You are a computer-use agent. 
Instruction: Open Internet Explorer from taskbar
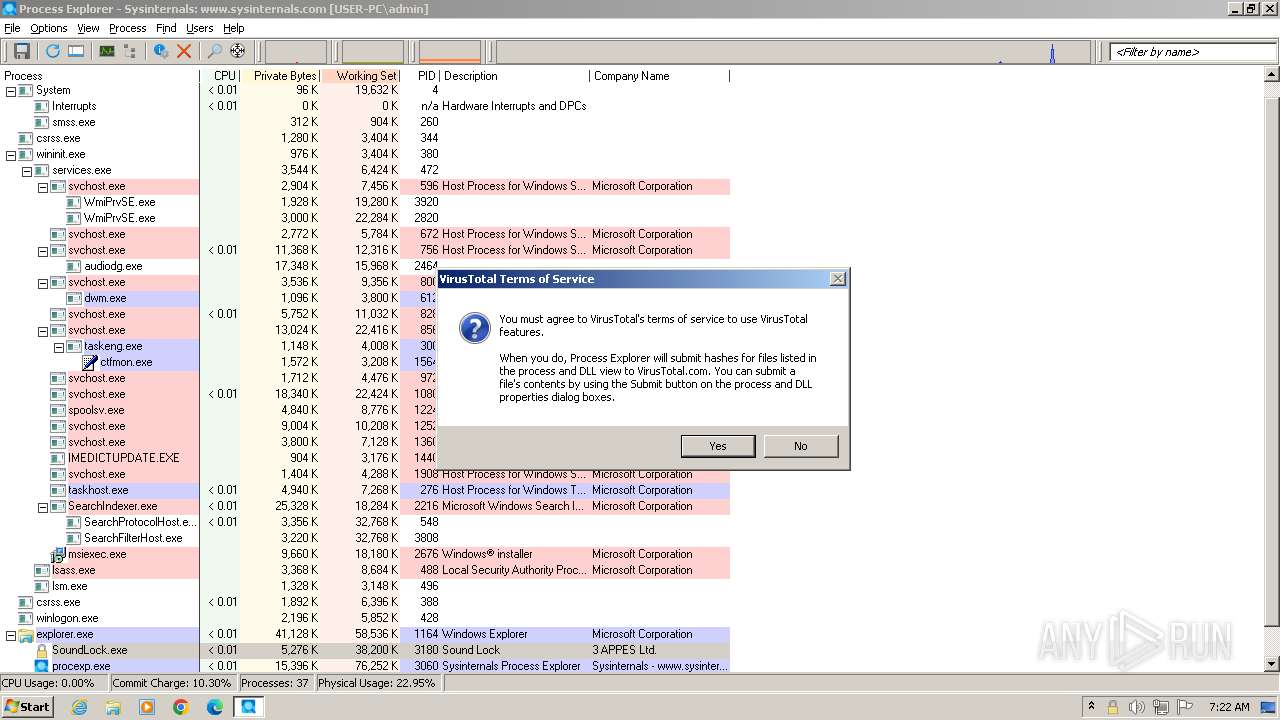click(79, 707)
